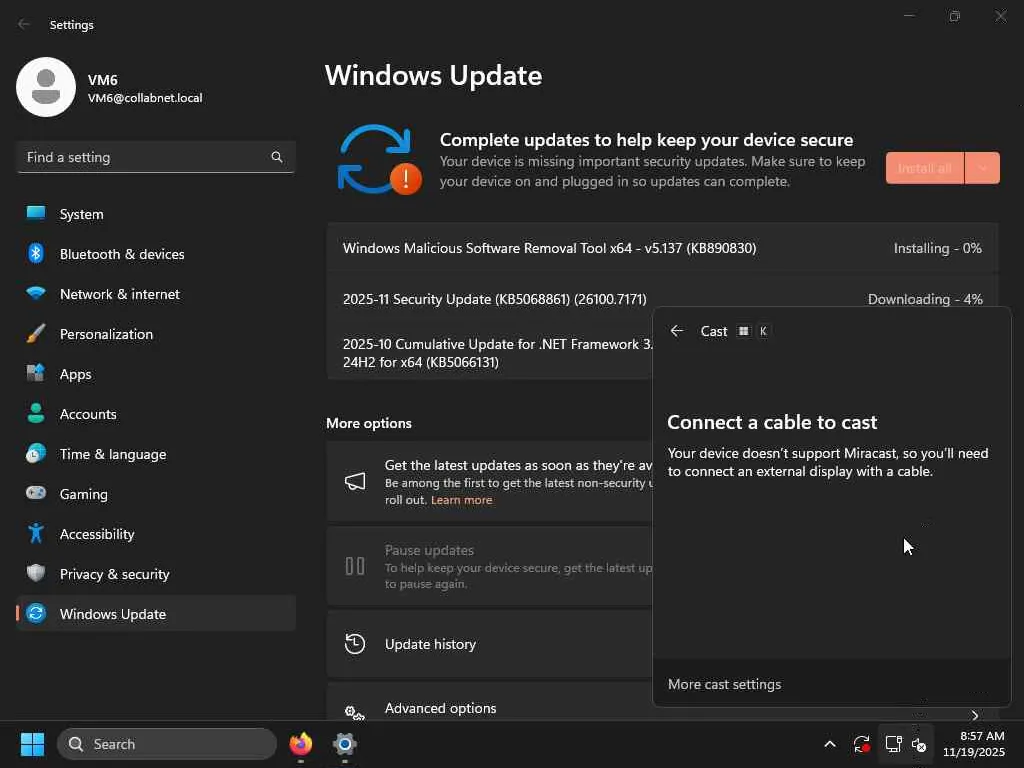Click the search magnifier in Find a setting
The width and height of the screenshot is (1024, 768).
click(x=277, y=157)
